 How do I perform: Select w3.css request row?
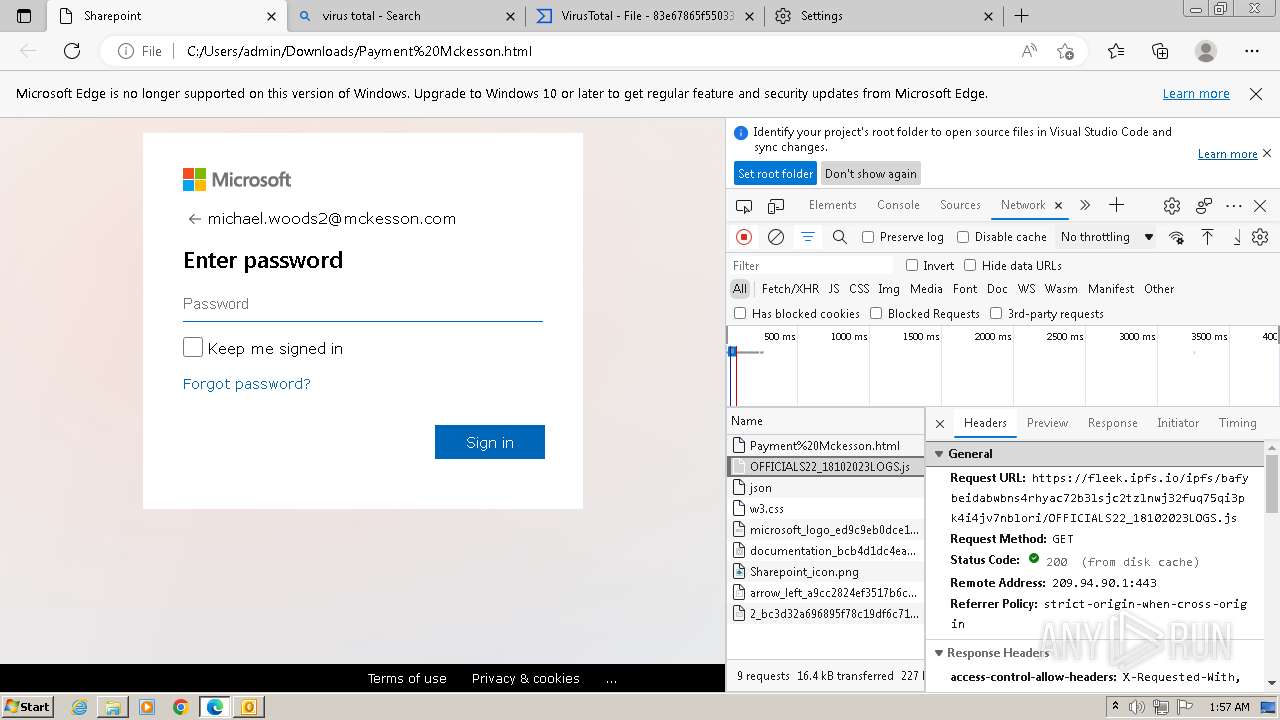(x=826, y=509)
